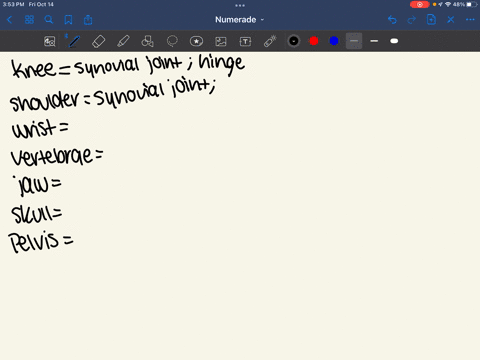Select the Highlighter tool
This screenshot has height=360, width=480.
[123, 41]
